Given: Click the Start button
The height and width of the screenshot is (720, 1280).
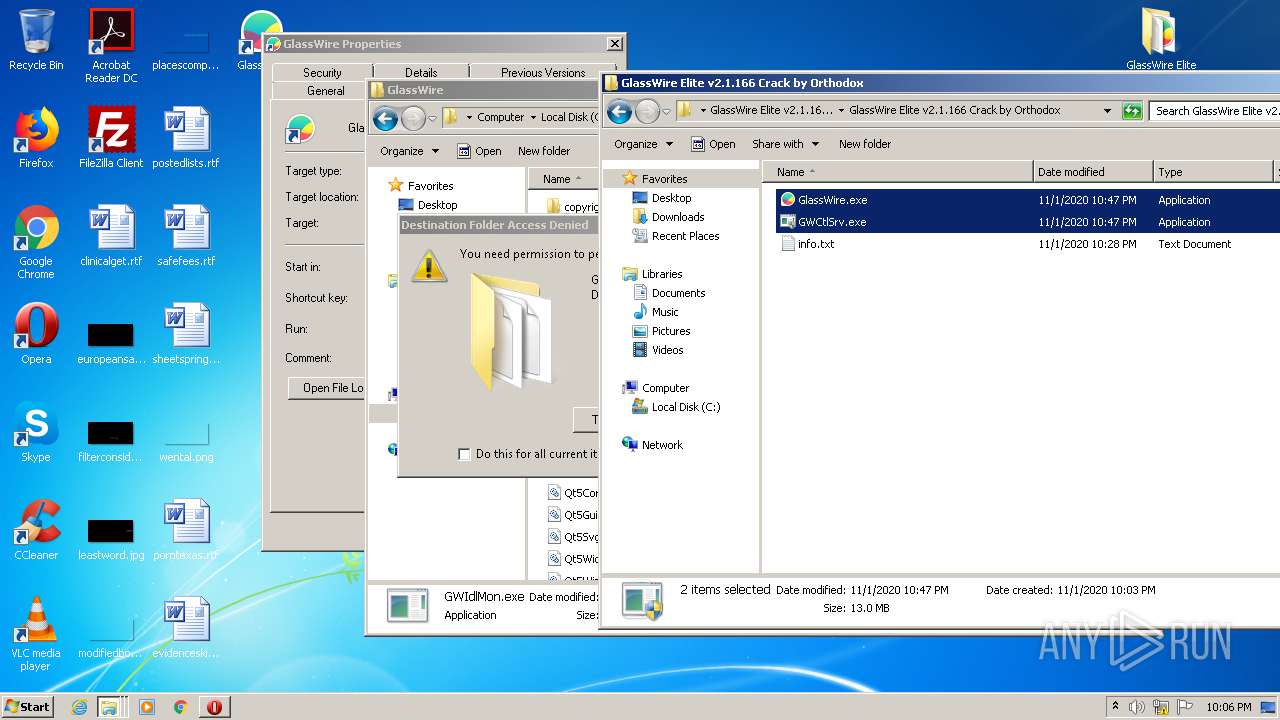Looking at the screenshot, I should 28,707.
